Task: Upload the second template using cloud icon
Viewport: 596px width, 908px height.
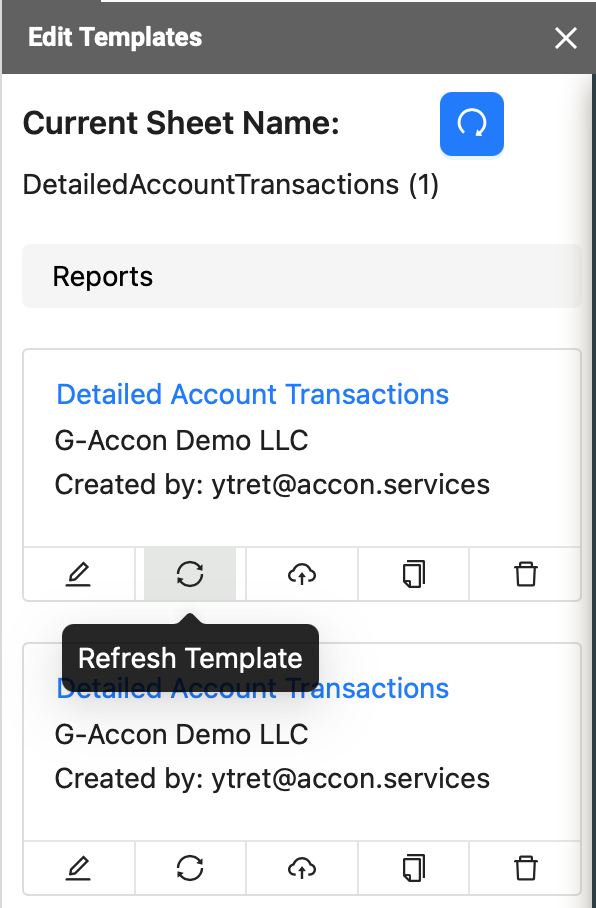Action: point(302,868)
